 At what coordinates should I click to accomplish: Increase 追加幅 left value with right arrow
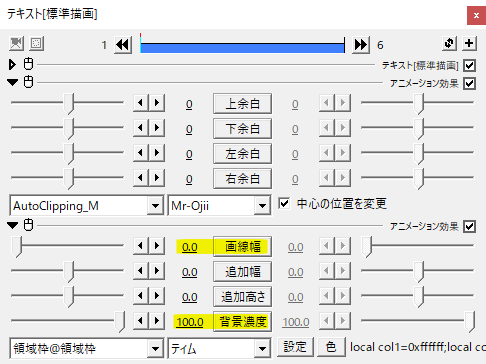(157, 271)
